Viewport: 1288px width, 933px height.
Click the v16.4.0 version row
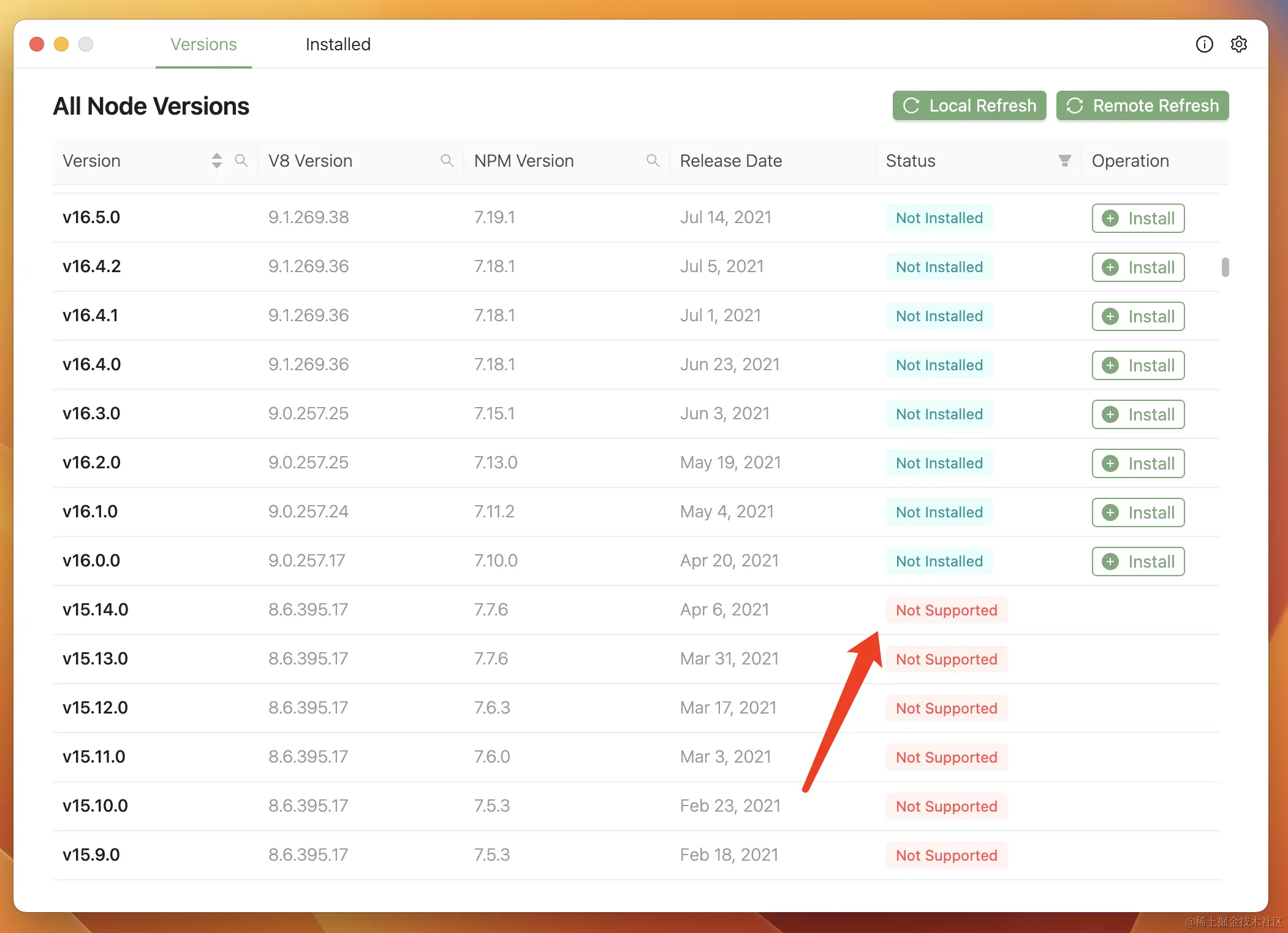[92, 365]
